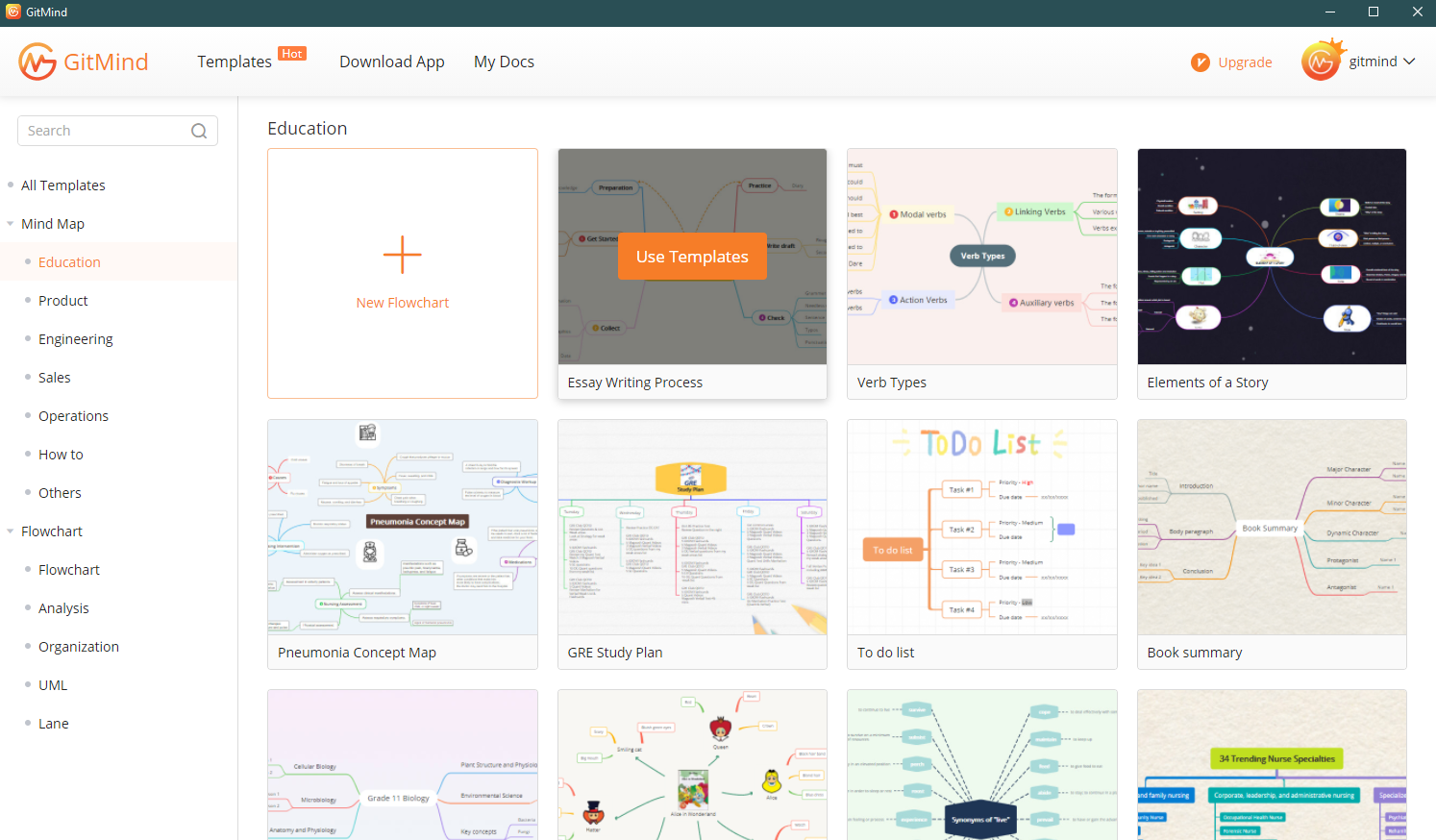Open the Verb Types template thumbnail
This screenshot has height=840, width=1436.
[981, 257]
